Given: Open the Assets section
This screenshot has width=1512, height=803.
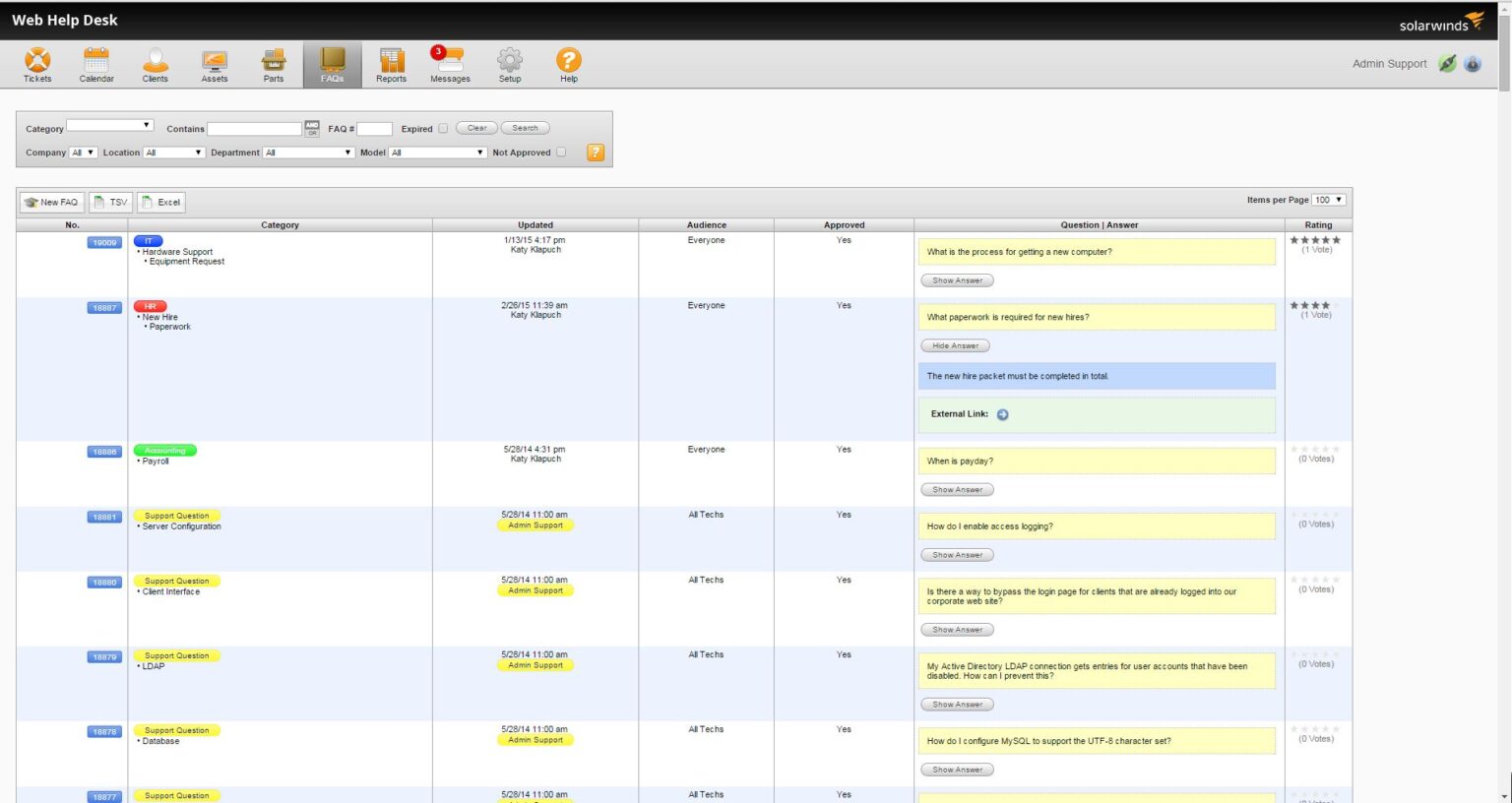Looking at the screenshot, I should 214,63.
